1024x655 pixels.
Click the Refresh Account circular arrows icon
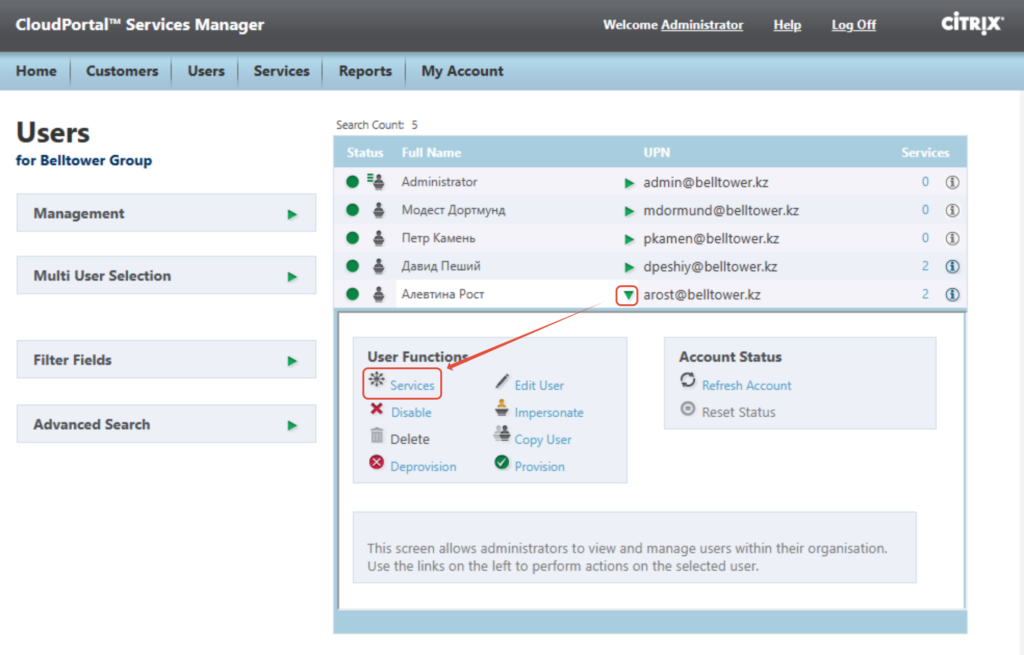688,380
